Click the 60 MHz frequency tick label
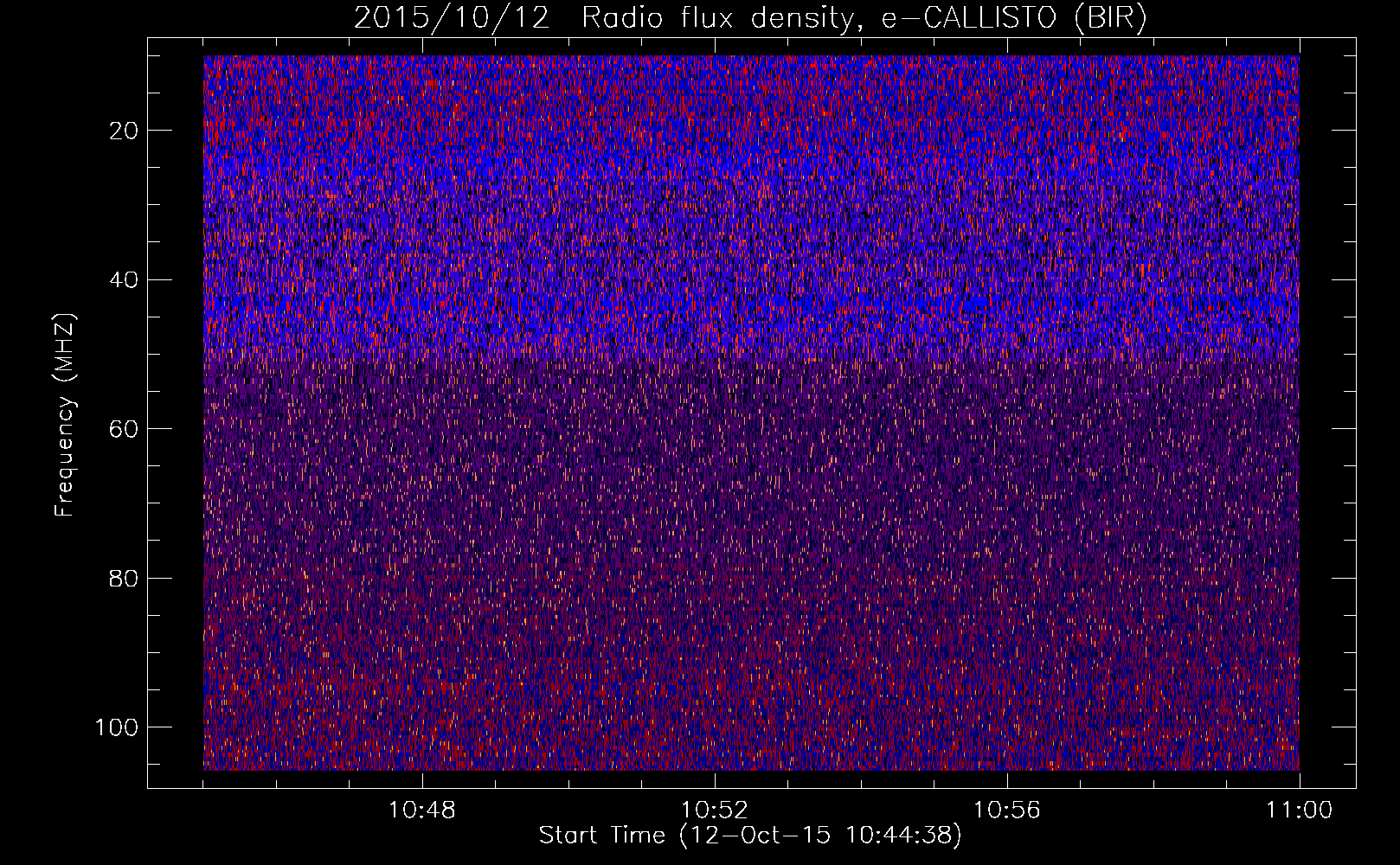Viewport: 1400px width, 865px height. click(125, 429)
